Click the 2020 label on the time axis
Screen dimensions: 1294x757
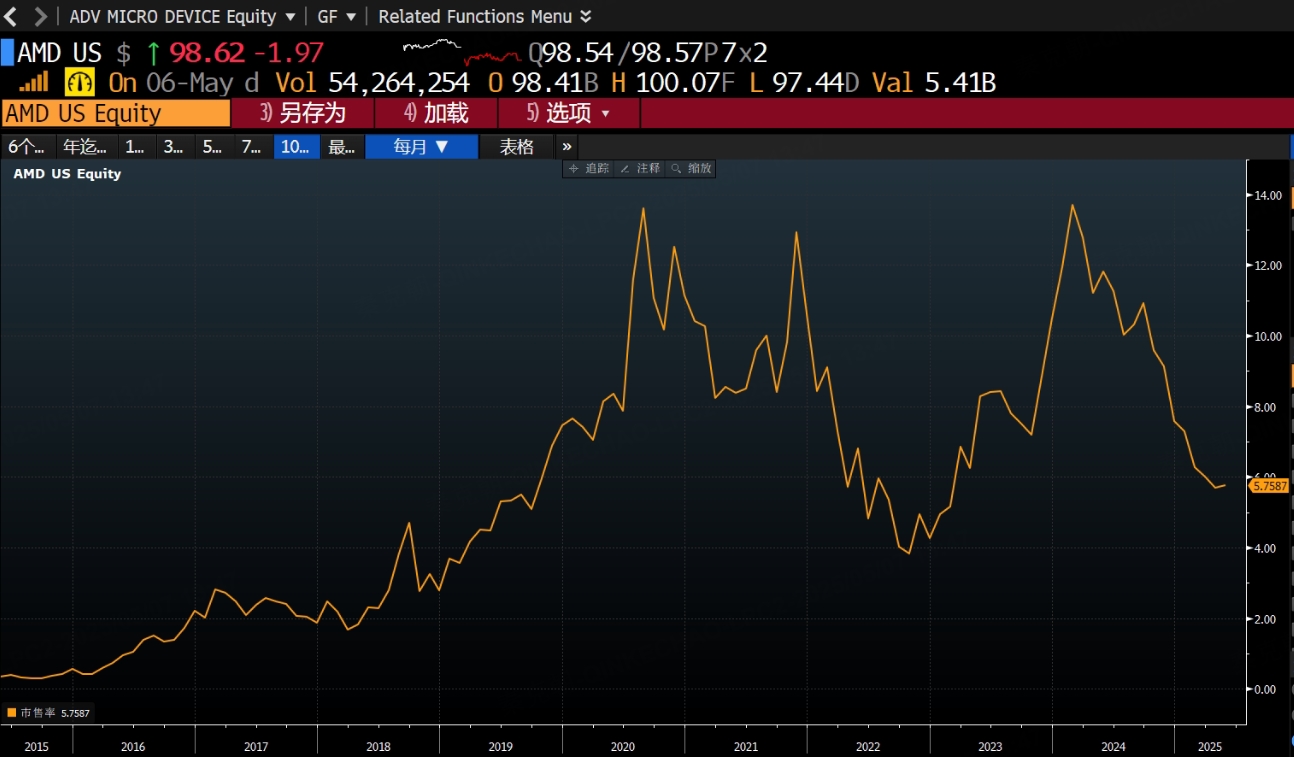pos(622,747)
